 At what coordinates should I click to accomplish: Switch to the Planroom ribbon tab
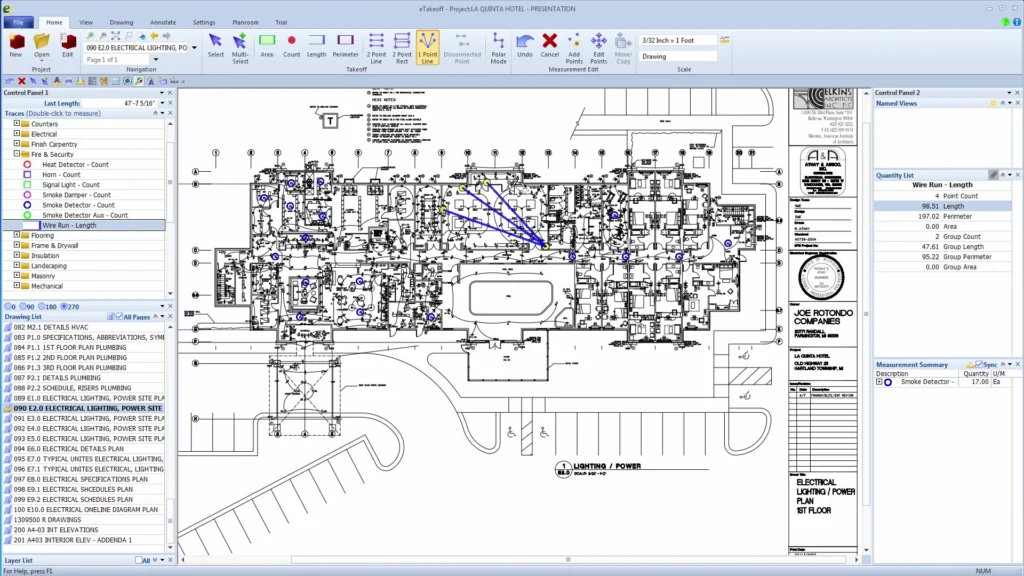(246, 22)
